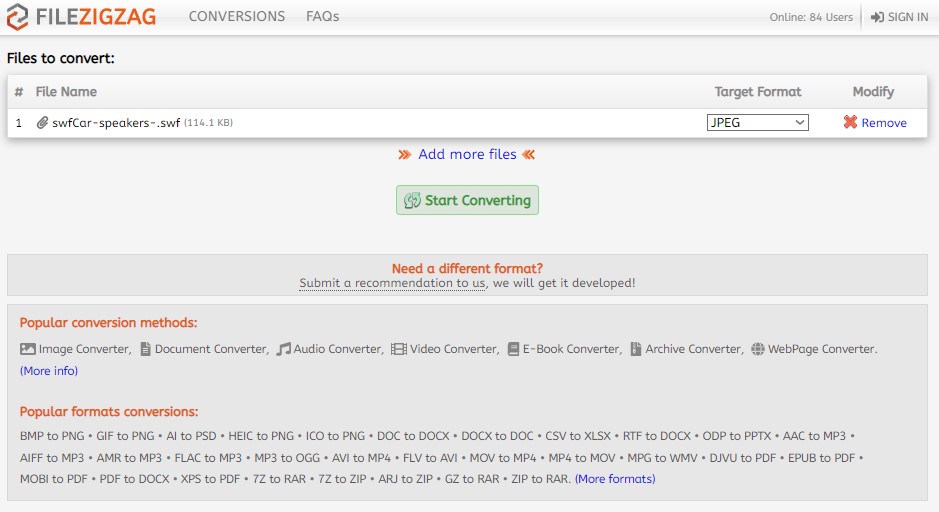Screen dimensions: 939x512
Task: Click 7Z to ZIP conversion
Action: click(342, 479)
